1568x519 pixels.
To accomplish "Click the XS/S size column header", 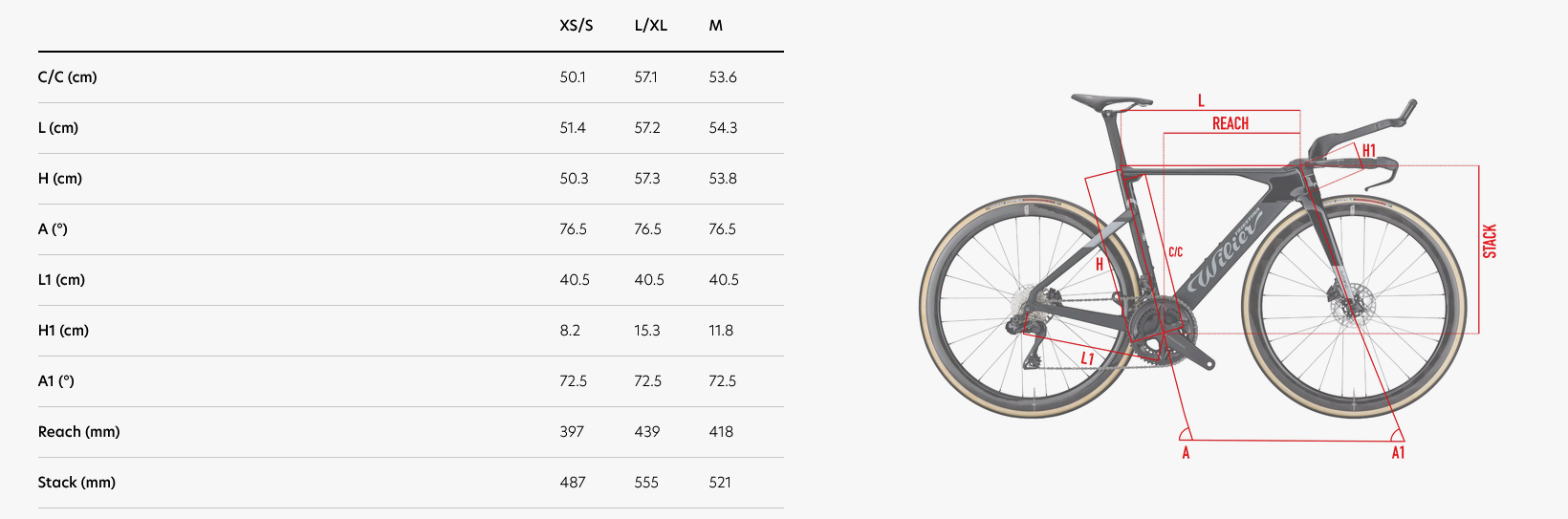I will click(577, 26).
